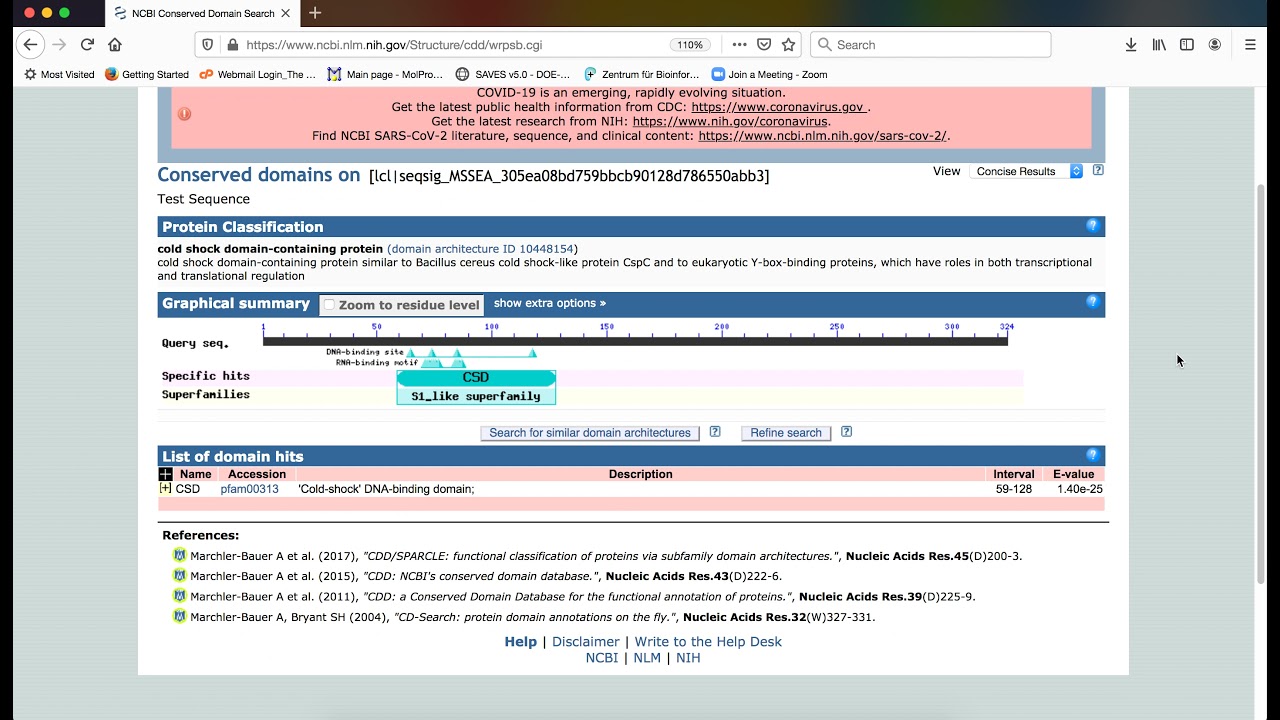
Task: Open domain architecture ID 10448154 link
Action: coord(482,249)
